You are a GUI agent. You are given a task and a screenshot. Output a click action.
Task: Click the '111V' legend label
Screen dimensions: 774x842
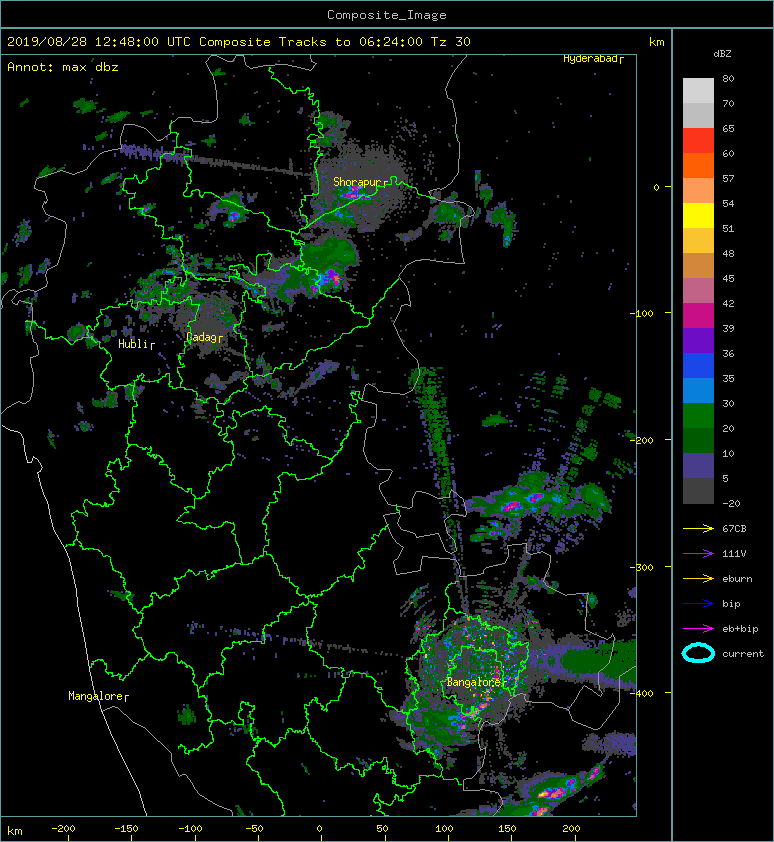pyautogui.click(x=734, y=554)
